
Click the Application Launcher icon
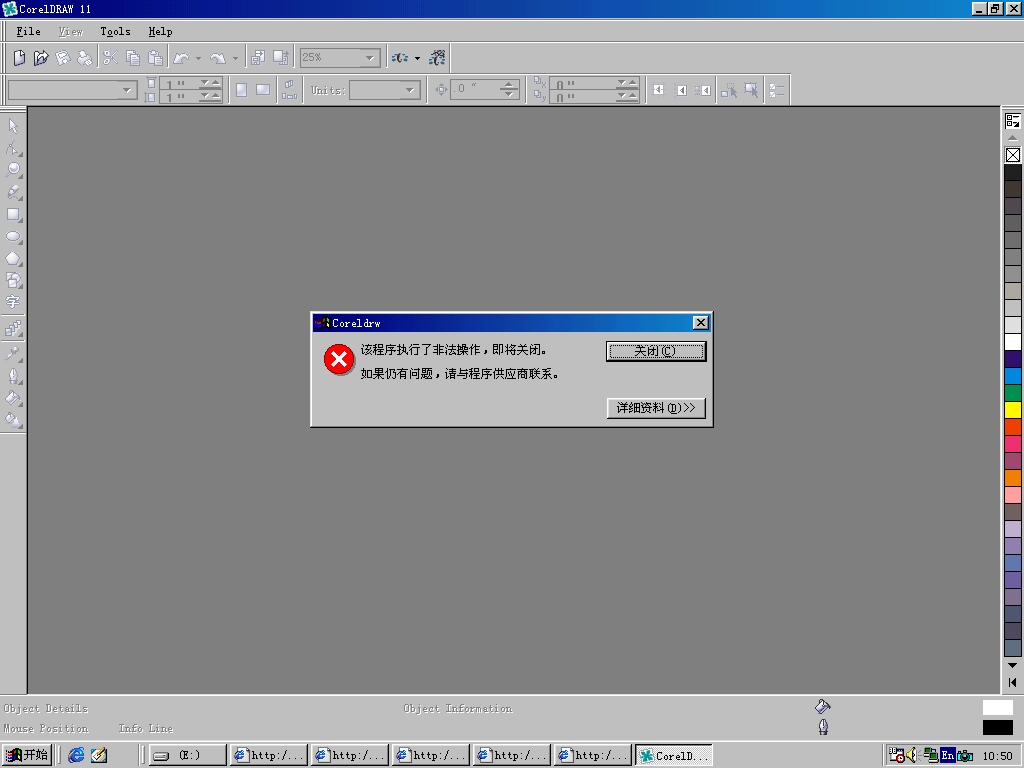tap(400, 58)
